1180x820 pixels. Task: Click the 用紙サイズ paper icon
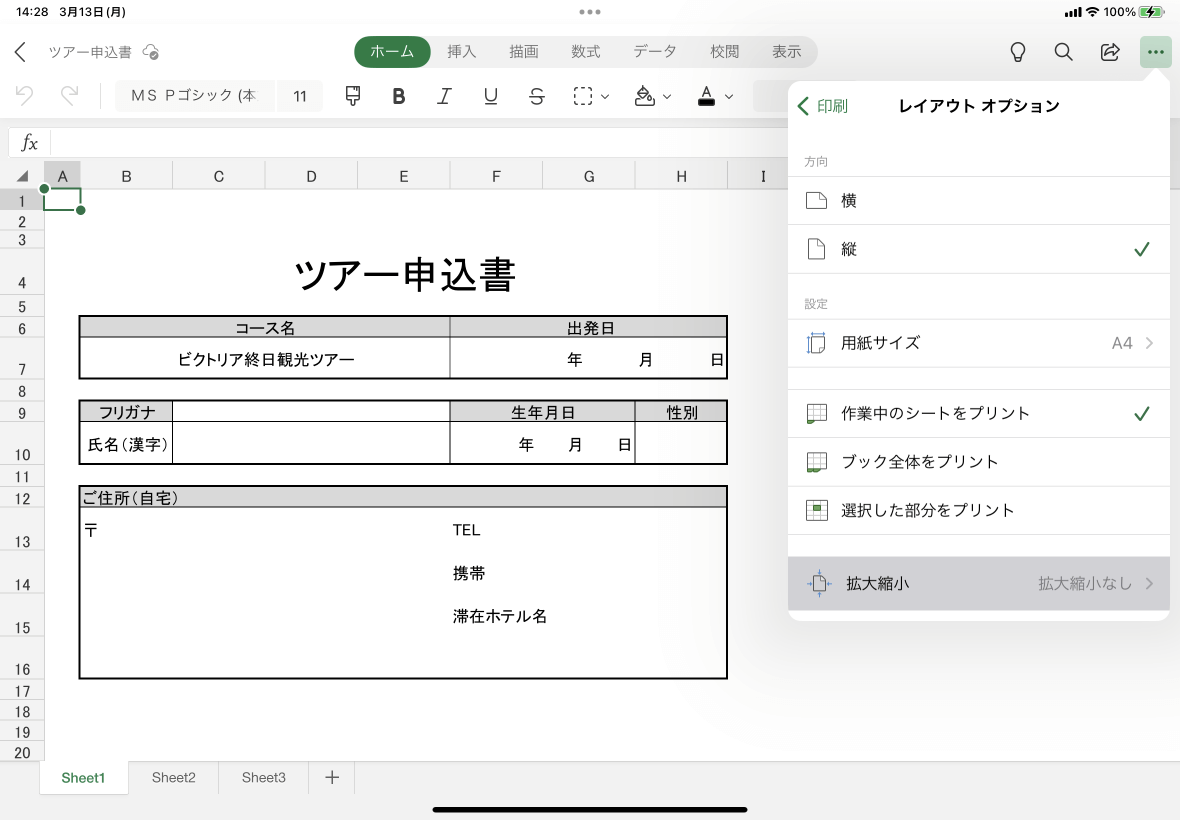point(817,343)
